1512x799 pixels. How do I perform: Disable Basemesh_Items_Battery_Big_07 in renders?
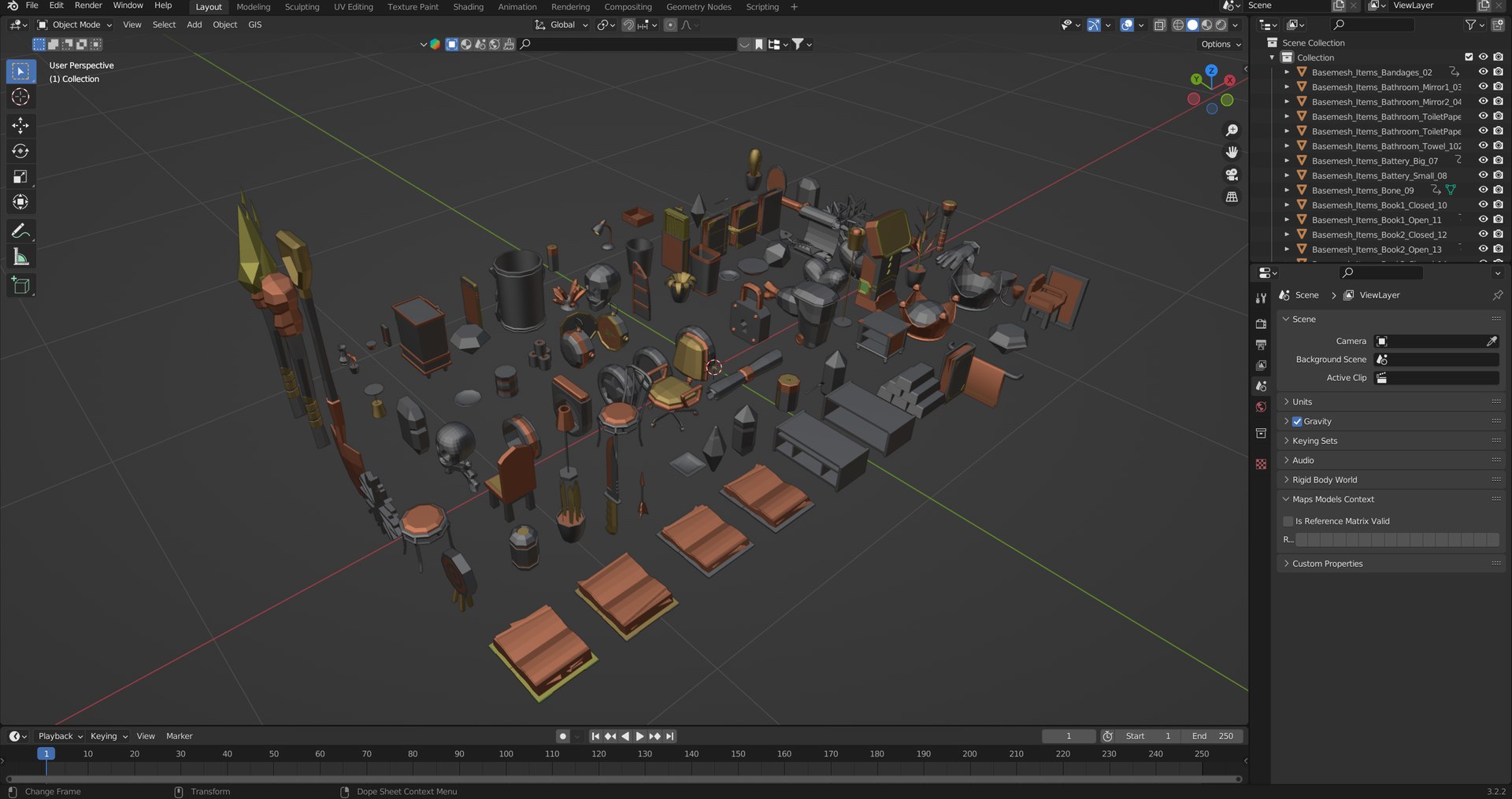coord(1498,161)
